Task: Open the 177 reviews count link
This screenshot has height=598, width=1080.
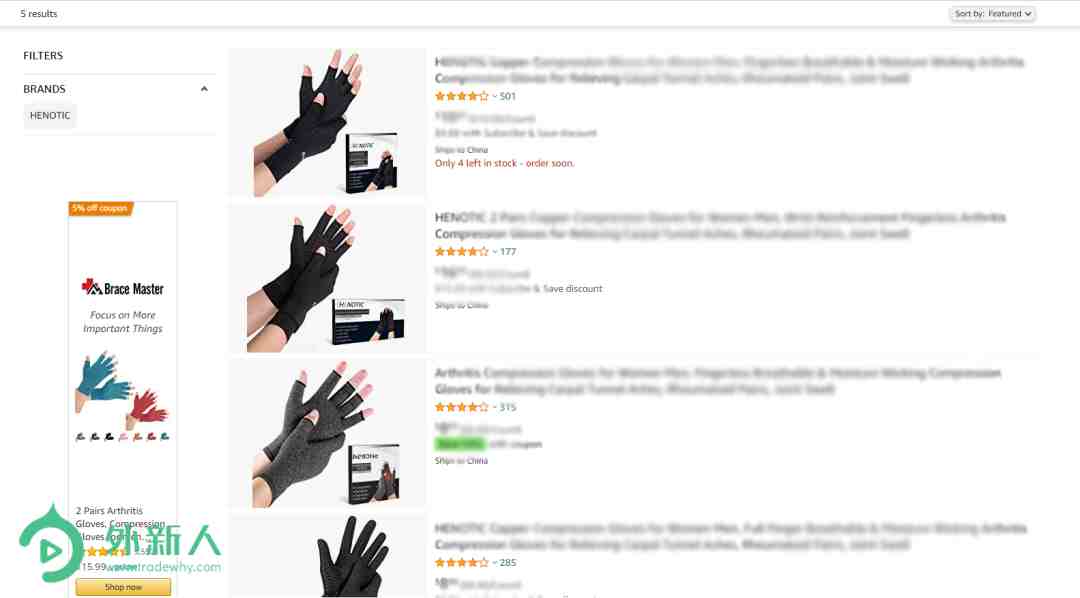Action: pyautogui.click(x=508, y=252)
